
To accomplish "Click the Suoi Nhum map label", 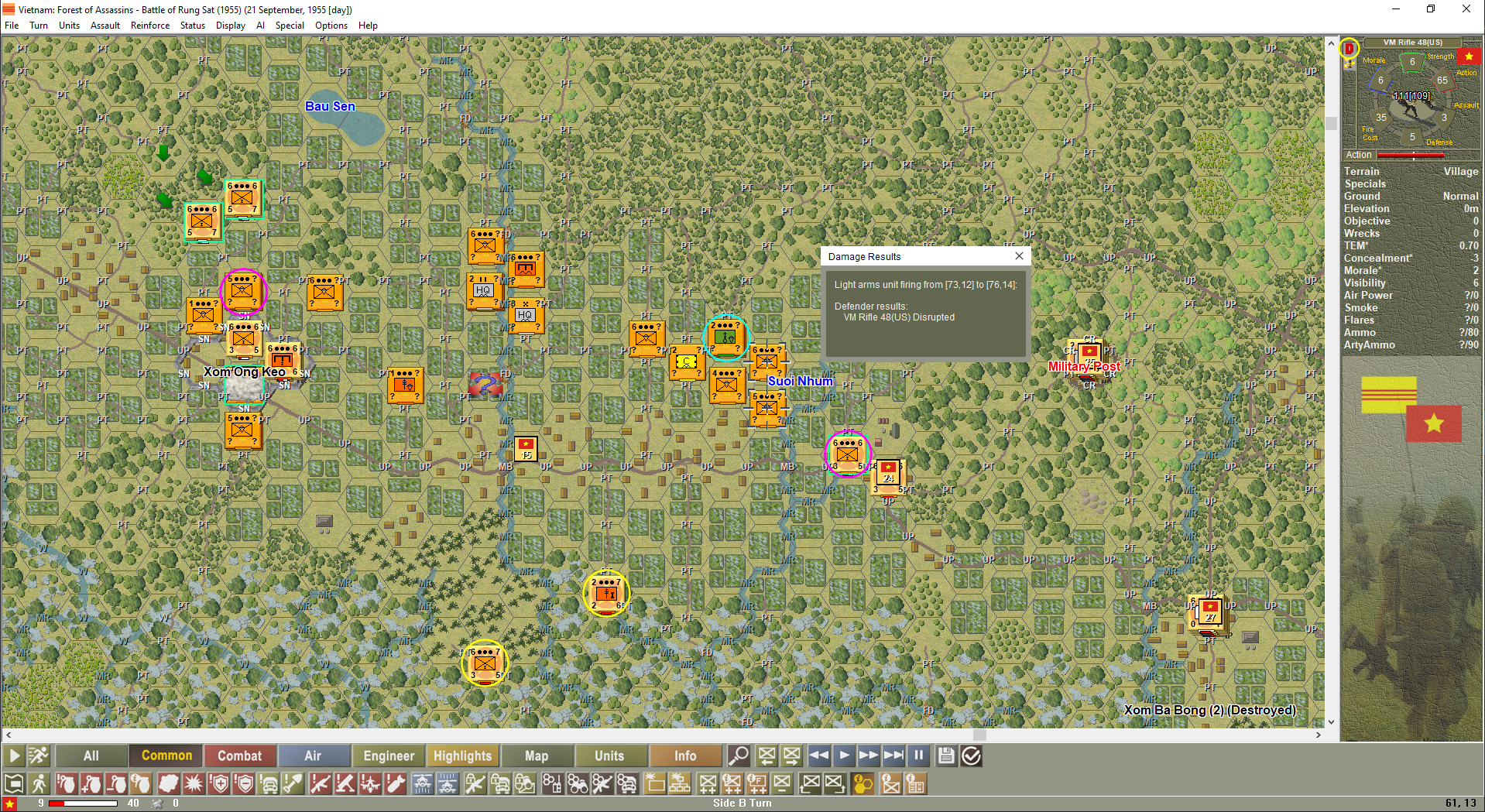I will coord(801,381).
